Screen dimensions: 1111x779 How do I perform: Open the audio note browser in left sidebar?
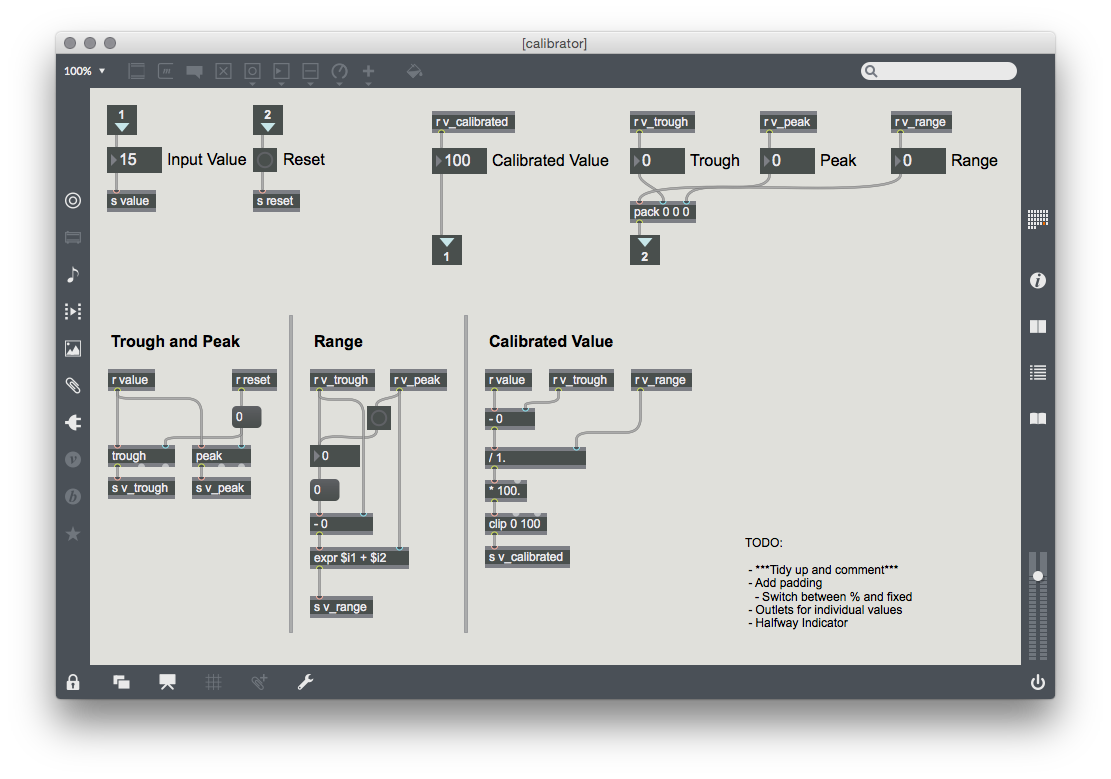(73, 274)
